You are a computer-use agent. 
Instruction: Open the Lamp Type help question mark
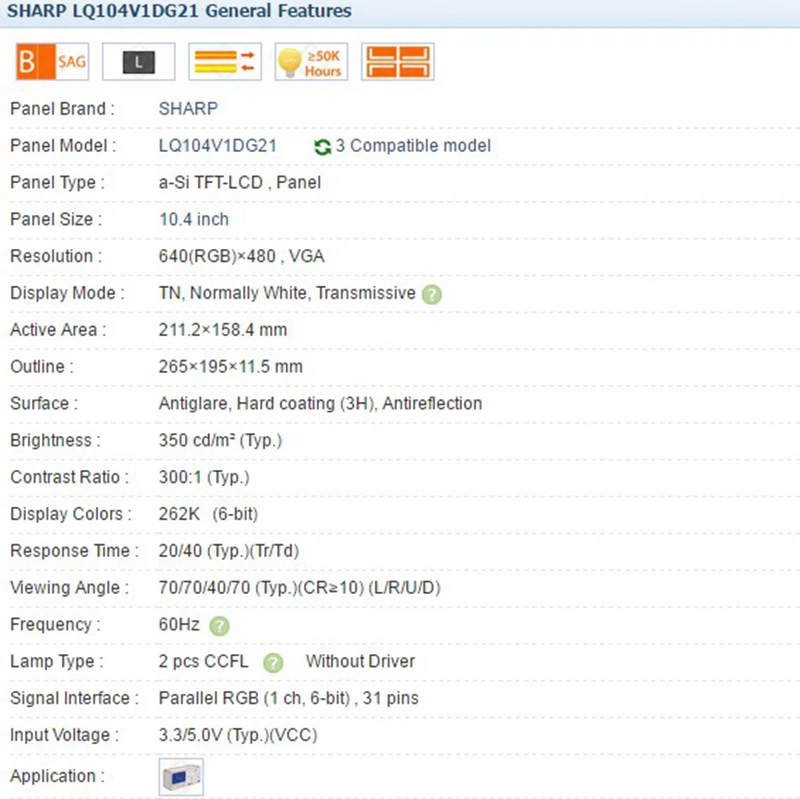[273, 662]
